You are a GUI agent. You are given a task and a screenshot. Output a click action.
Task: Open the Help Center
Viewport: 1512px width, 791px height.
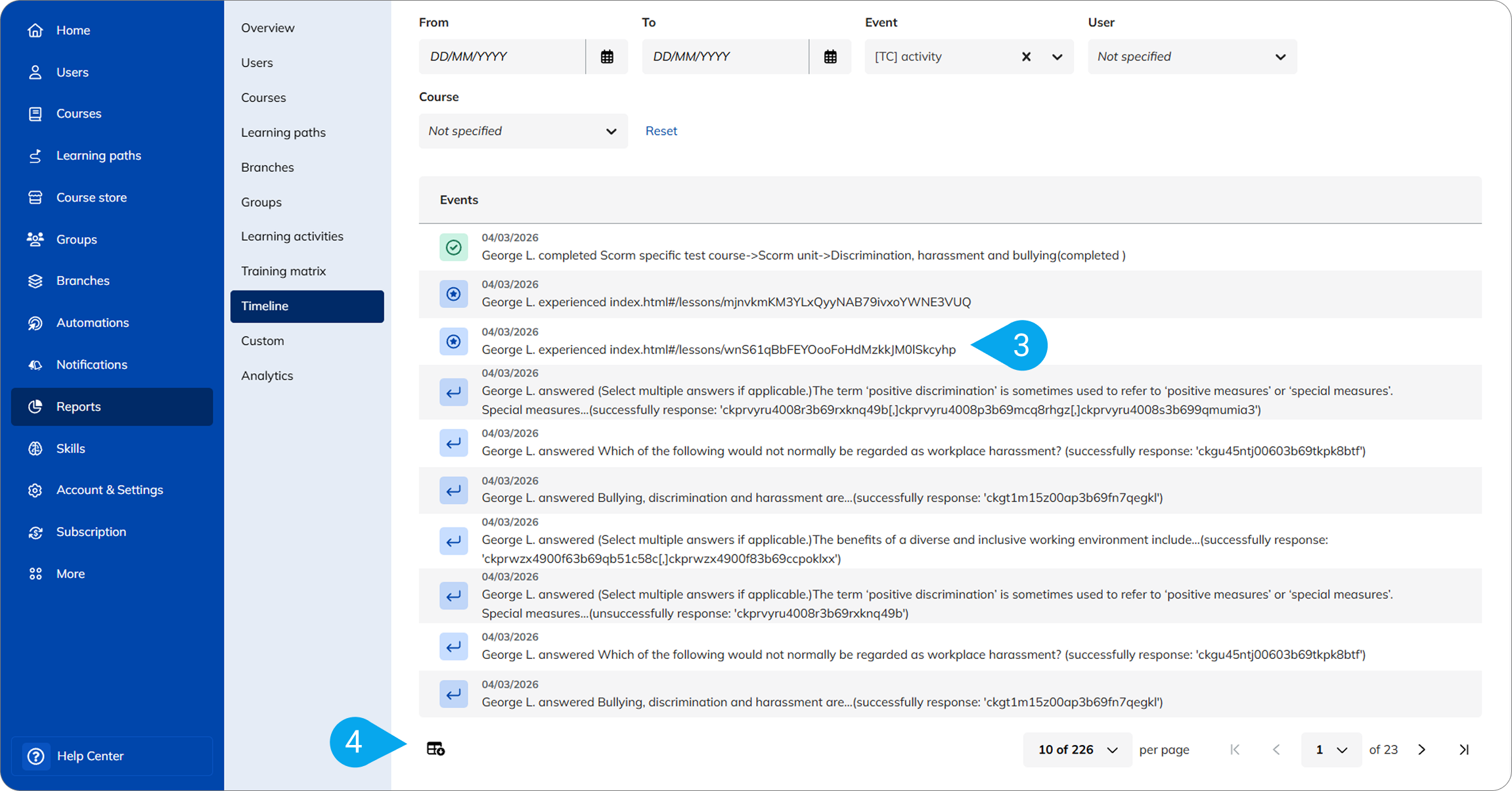click(90, 756)
